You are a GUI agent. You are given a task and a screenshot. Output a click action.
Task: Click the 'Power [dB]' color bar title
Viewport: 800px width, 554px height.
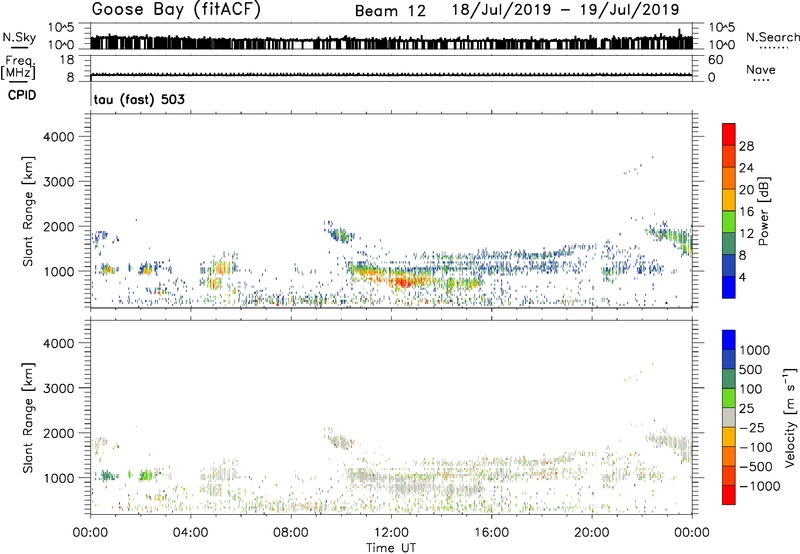[763, 211]
